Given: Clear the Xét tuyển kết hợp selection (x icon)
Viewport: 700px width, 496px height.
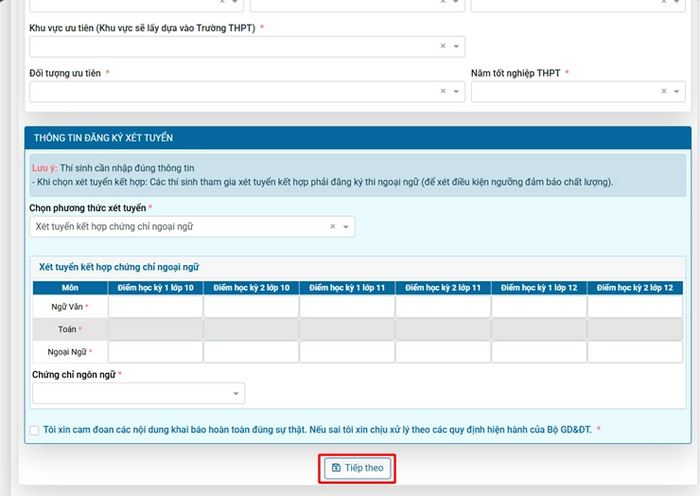Looking at the screenshot, I should [x=333, y=226].
